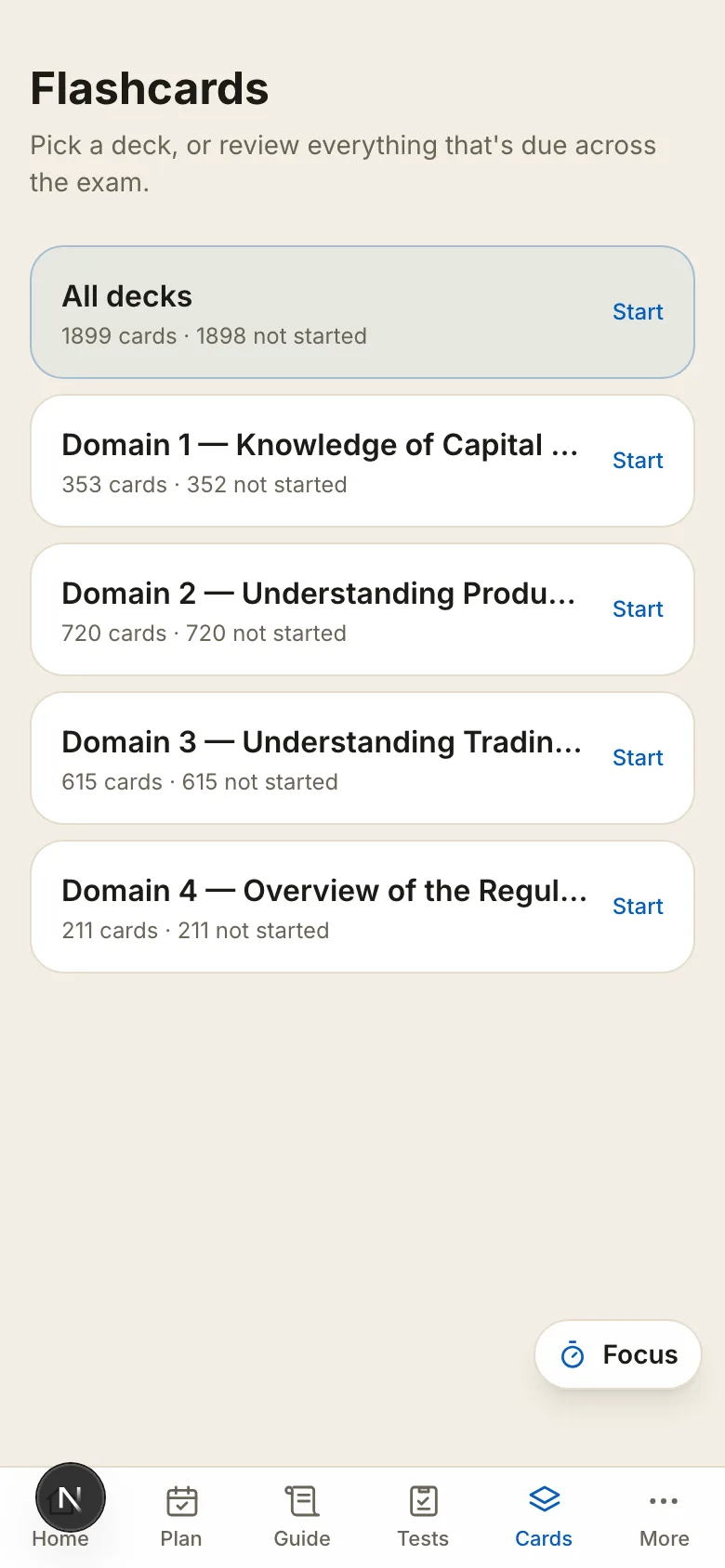Start the Domain 1 deck
The image size is (725, 1568).
coord(638,461)
